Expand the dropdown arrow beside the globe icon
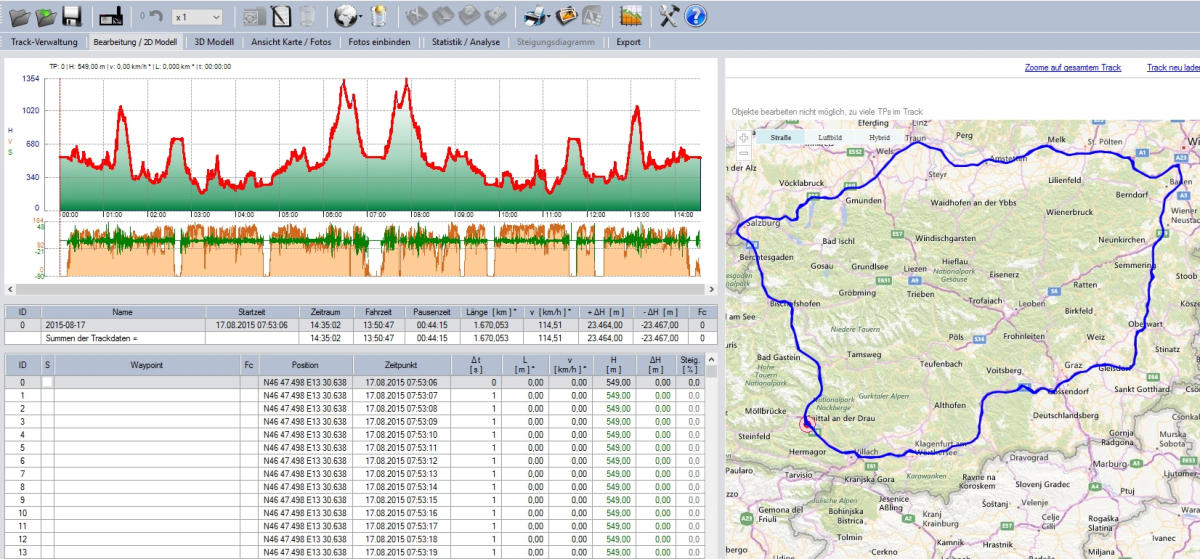The height and width of the screenshot is (559, 1200). [361, 17]
